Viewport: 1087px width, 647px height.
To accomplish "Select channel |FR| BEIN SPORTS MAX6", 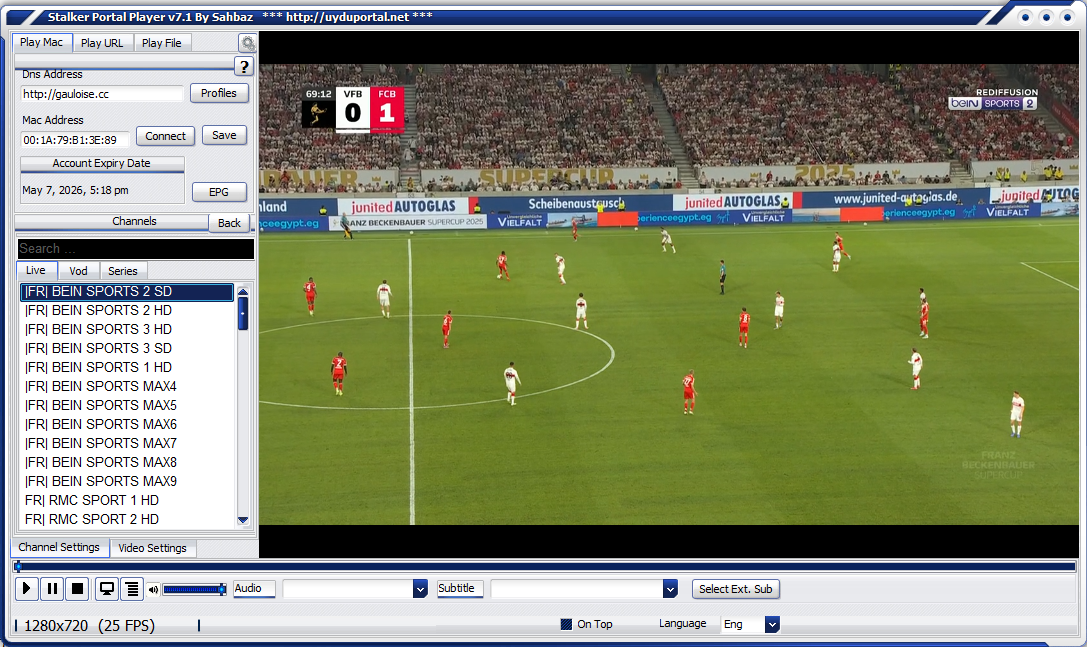I will (128, 424).
